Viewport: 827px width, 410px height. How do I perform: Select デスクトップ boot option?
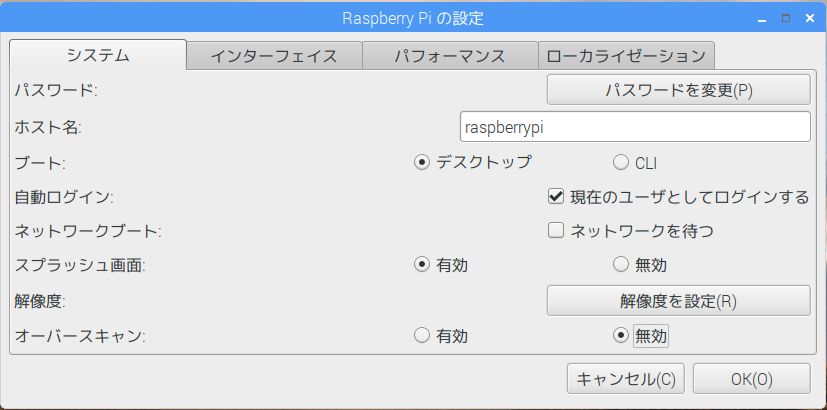[473, 163]
